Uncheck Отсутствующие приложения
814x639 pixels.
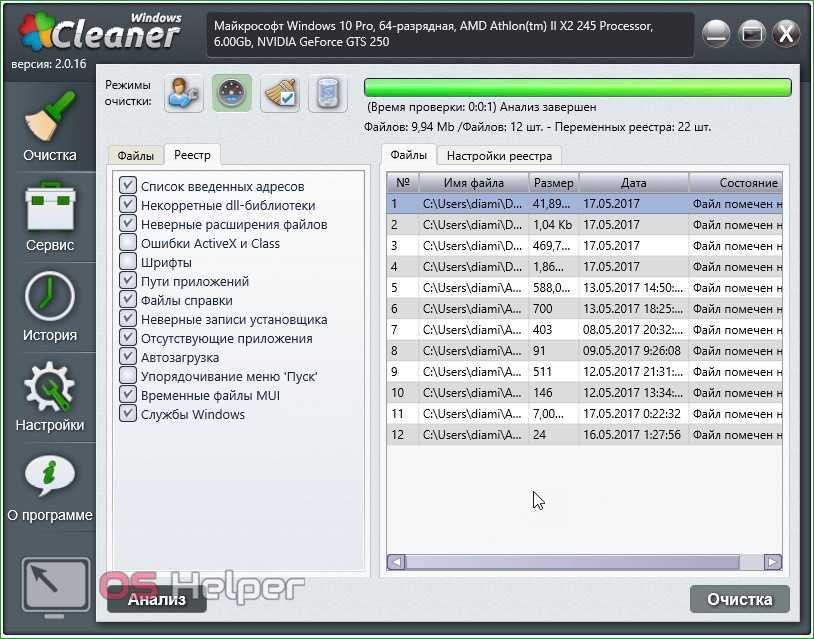tap(128, 337)
